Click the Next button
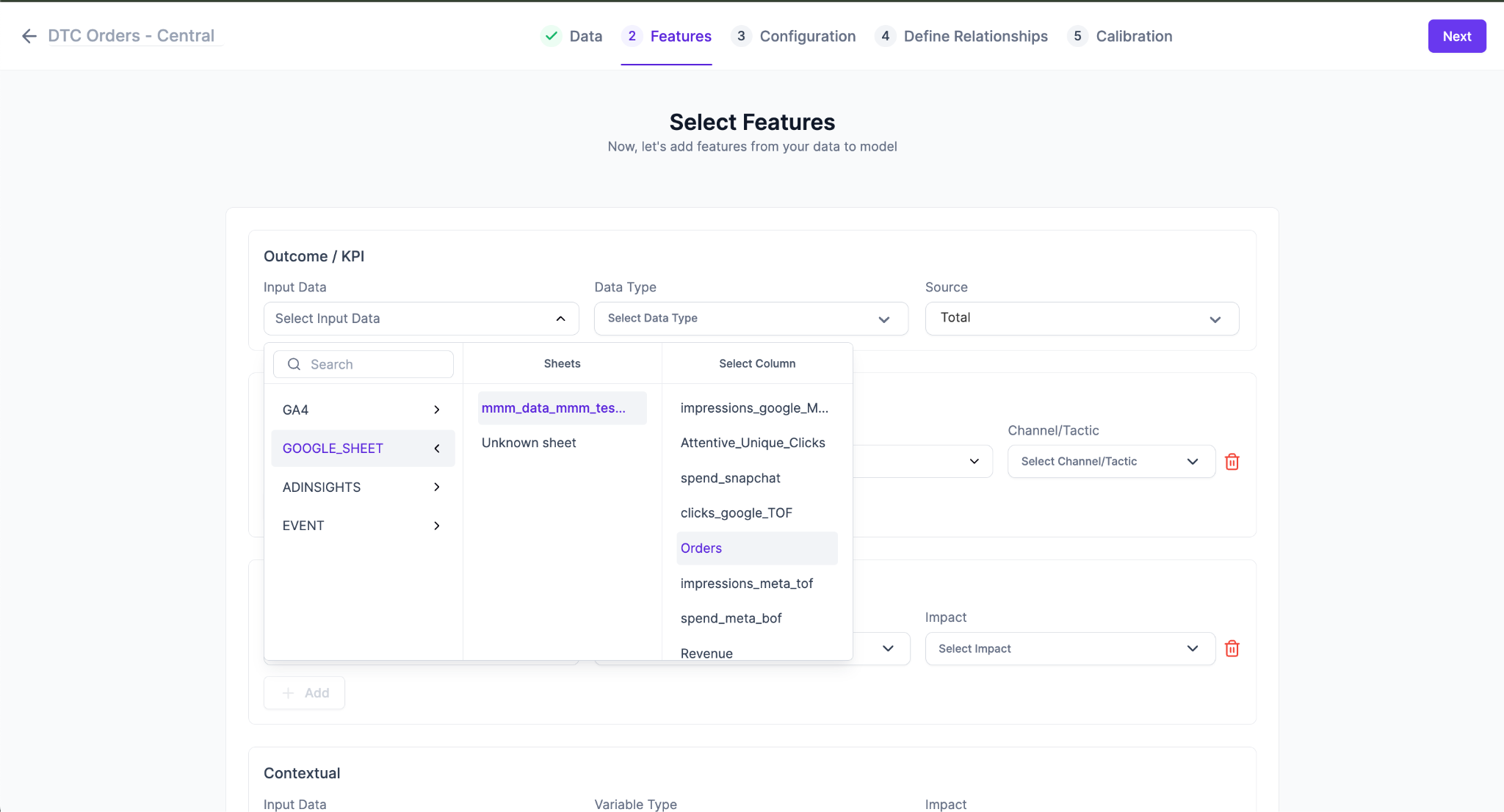Screen dimensions: 1504x812 tap(1456, 36)
